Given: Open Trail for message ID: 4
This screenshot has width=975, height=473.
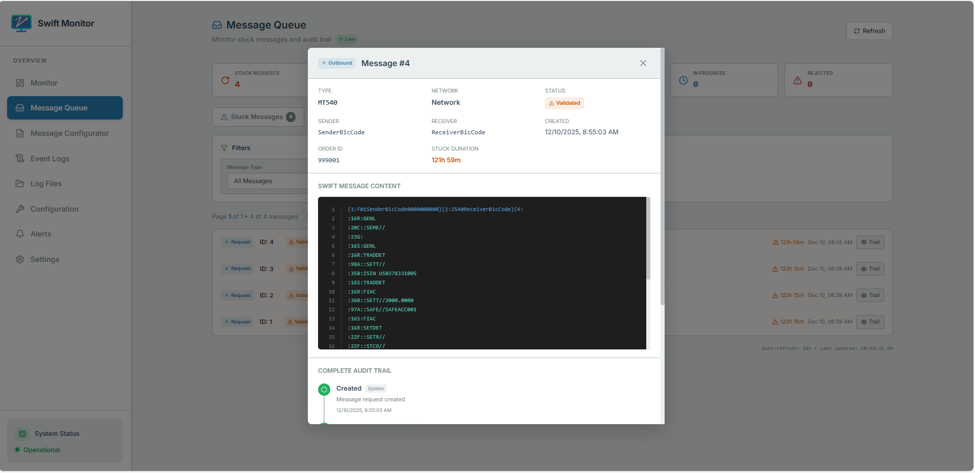Looking at the screenshot, I should 869,242.
